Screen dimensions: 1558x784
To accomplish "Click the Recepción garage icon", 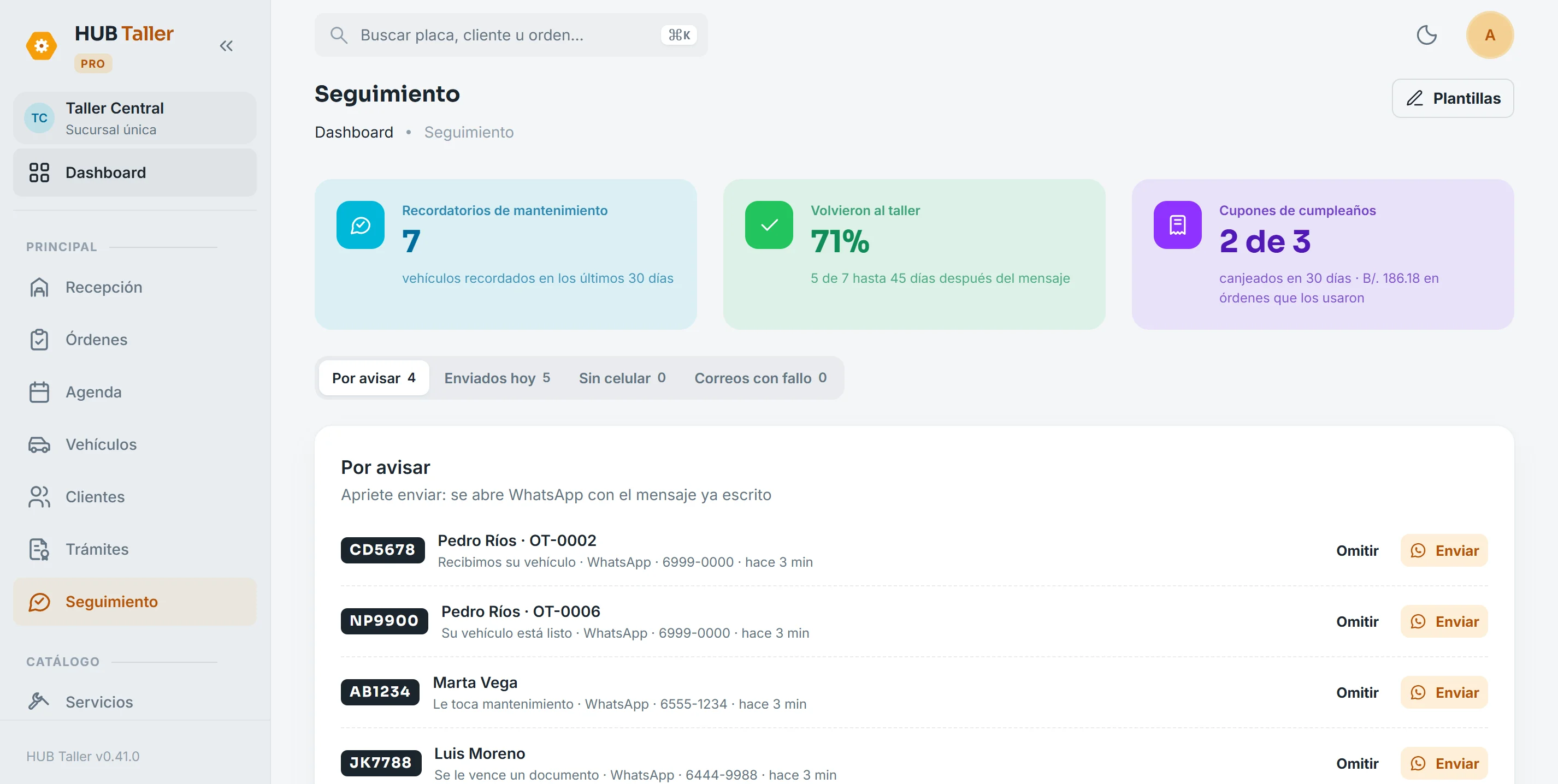I will [39, 287].
